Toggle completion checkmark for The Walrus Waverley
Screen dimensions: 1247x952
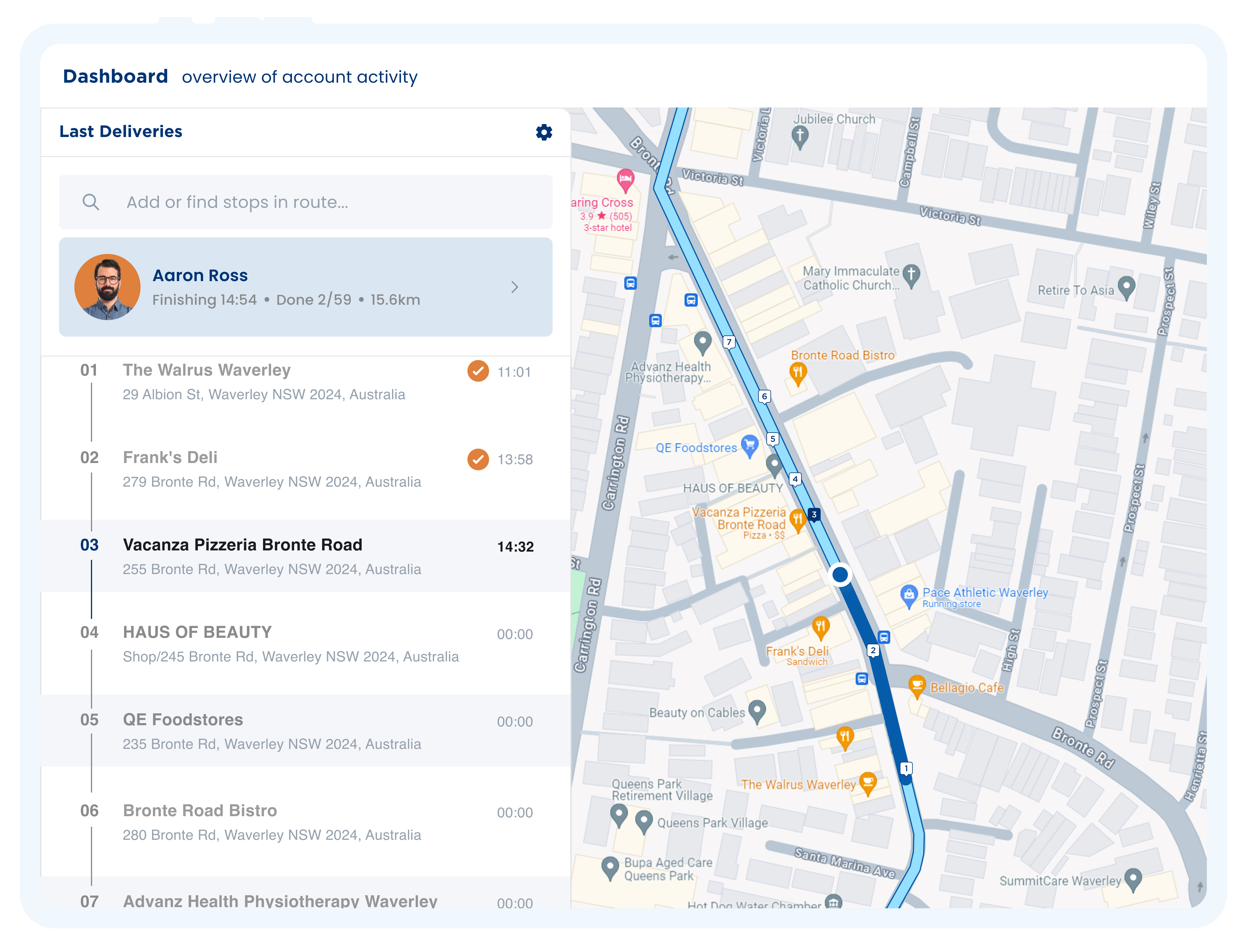pos(478,372)
